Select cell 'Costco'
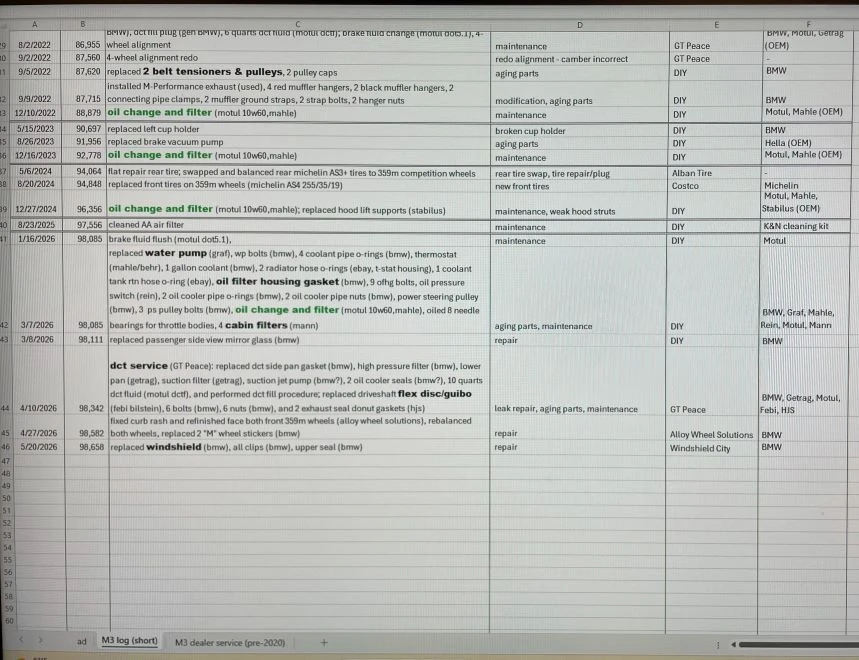The width and height of the screenshot is (859, 660). point(714,186)
